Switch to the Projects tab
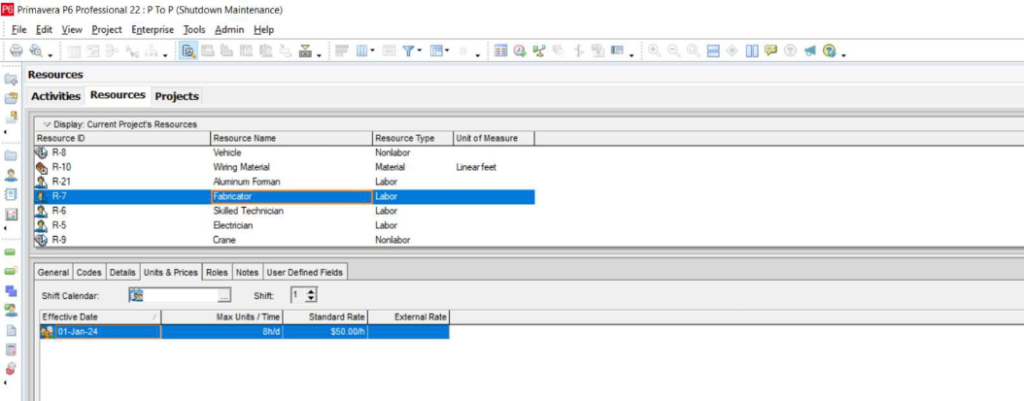Screen dimensions: 1024x401 (x=176, y=96)
